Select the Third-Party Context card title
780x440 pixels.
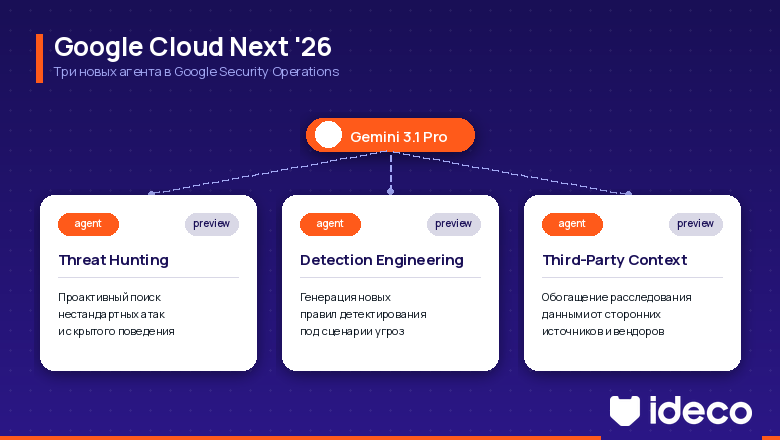(x=615, y=260)
